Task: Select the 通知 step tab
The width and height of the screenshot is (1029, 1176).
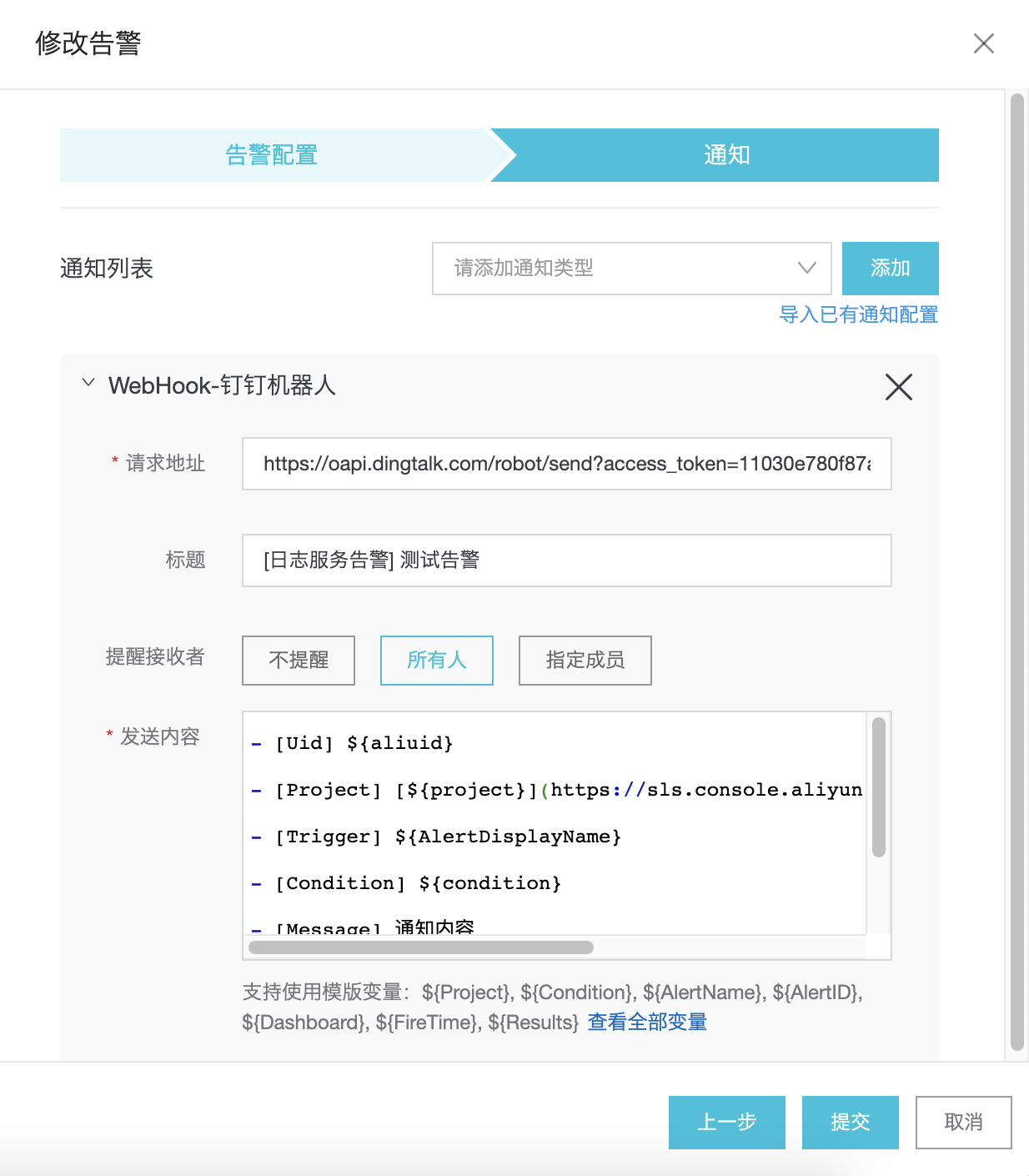Action: 725,155
